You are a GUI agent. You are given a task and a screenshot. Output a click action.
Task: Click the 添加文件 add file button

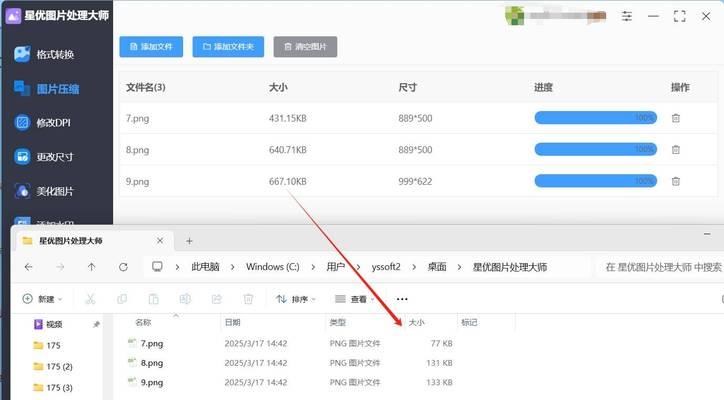(151, 47)
